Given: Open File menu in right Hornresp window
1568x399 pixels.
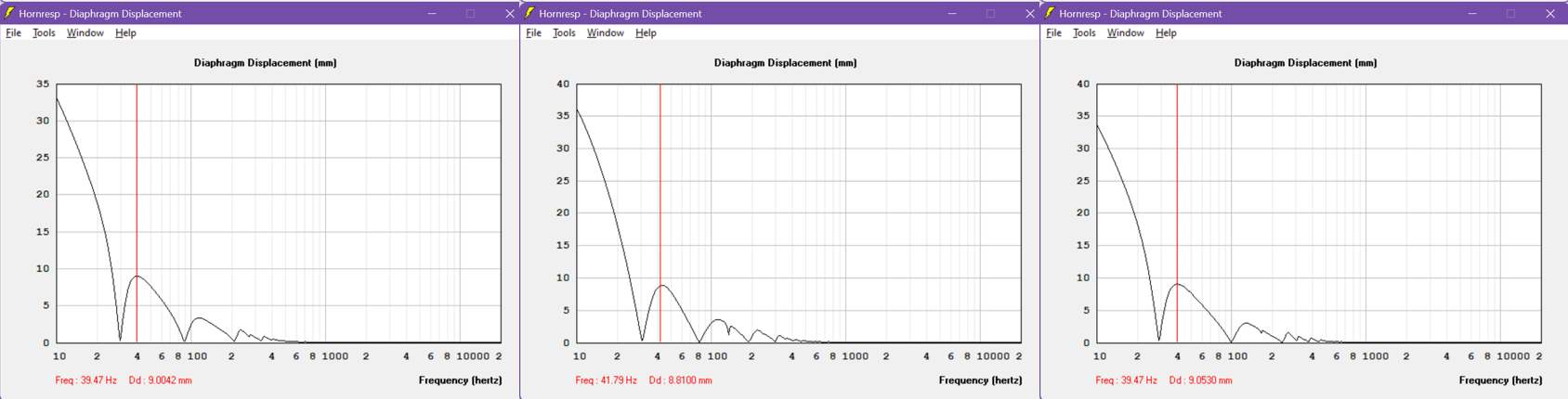Looking at the screenshot, I should point(1053,32).
